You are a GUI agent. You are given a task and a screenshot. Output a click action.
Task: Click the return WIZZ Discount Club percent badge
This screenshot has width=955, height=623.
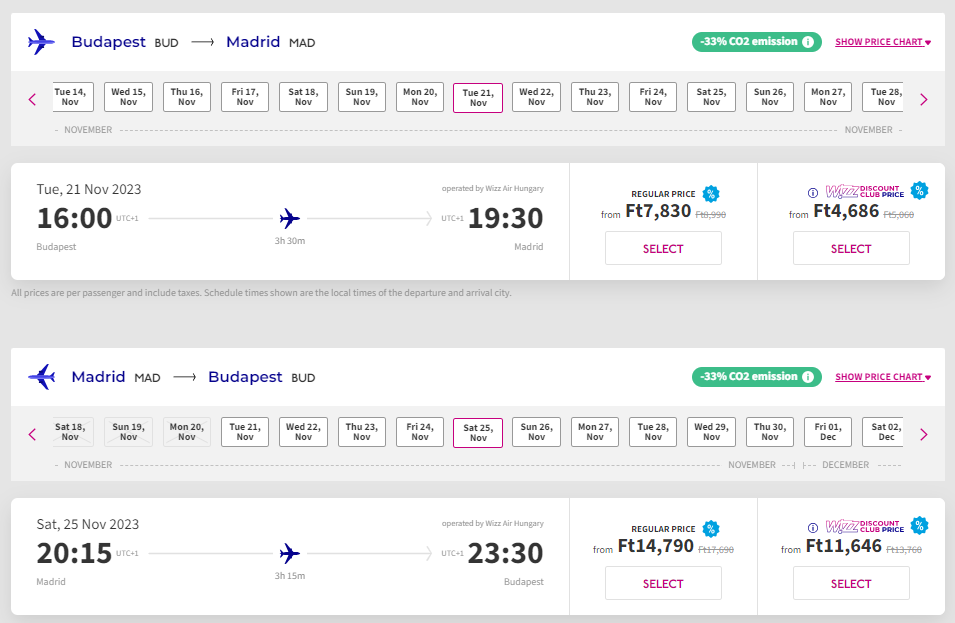(x=919, y=526)
